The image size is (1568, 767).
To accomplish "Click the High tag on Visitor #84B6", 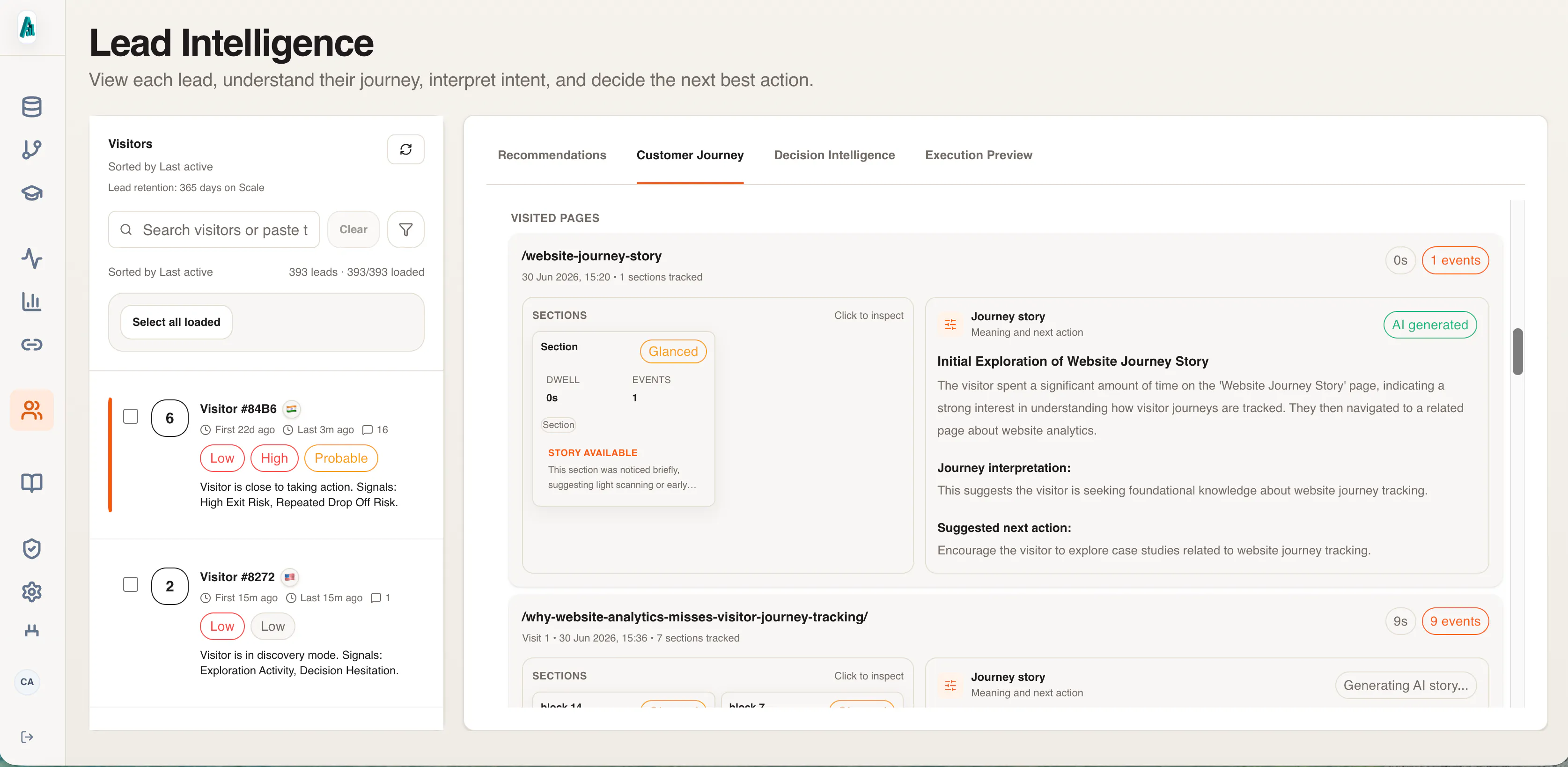I will pyautogui.click(x=274, y=458).
